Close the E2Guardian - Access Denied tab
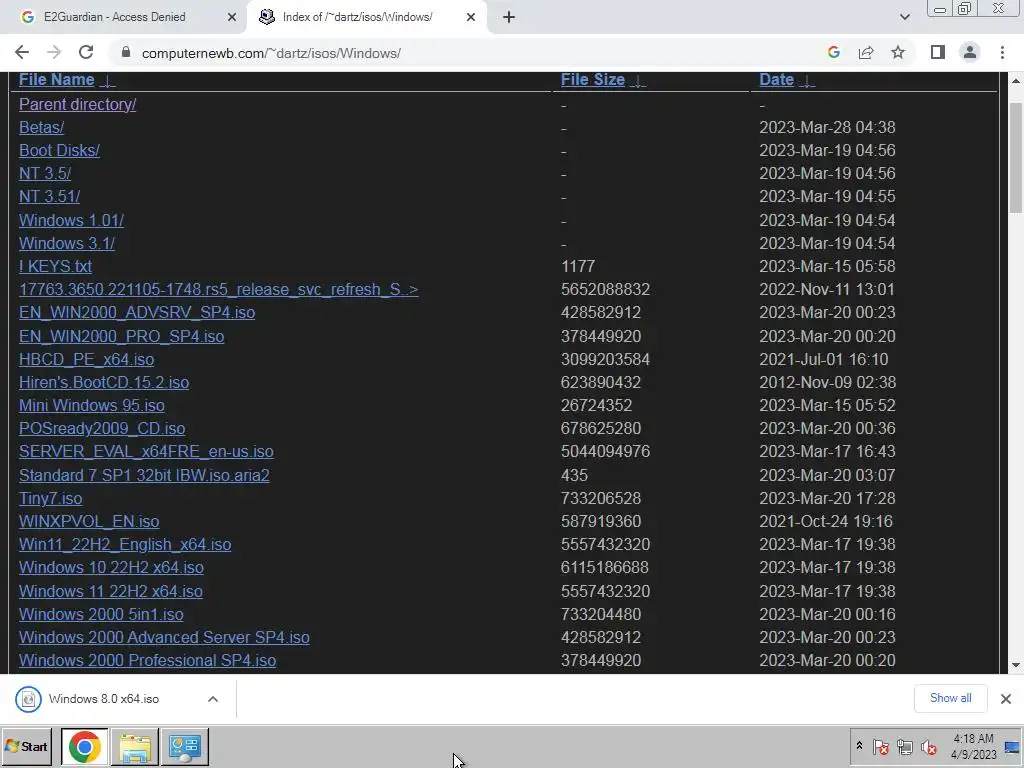This screenshot has width=1024, height=768. [x=232, y=18]
